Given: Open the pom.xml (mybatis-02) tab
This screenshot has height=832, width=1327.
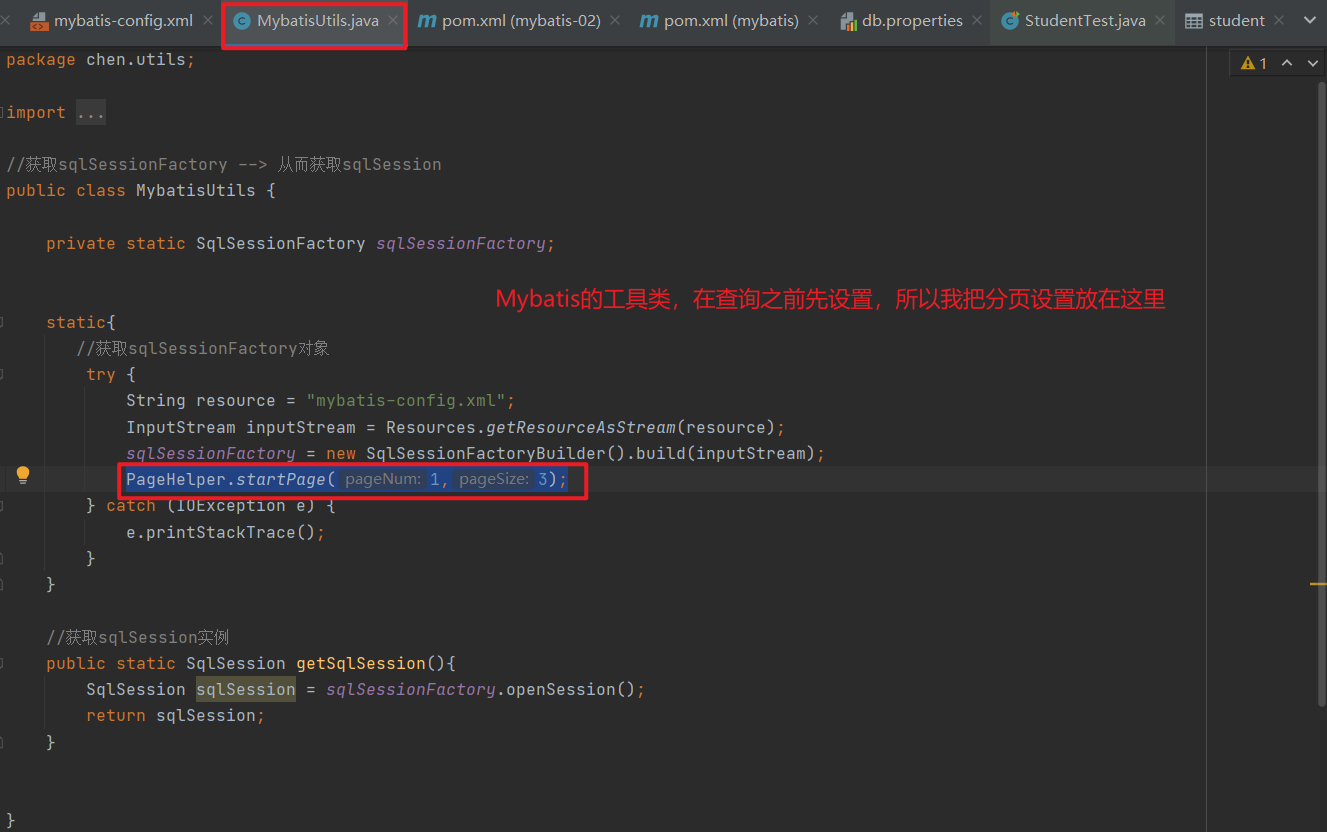Looking at the screenshot, I should pyautogui.click(x=518, y=21).
